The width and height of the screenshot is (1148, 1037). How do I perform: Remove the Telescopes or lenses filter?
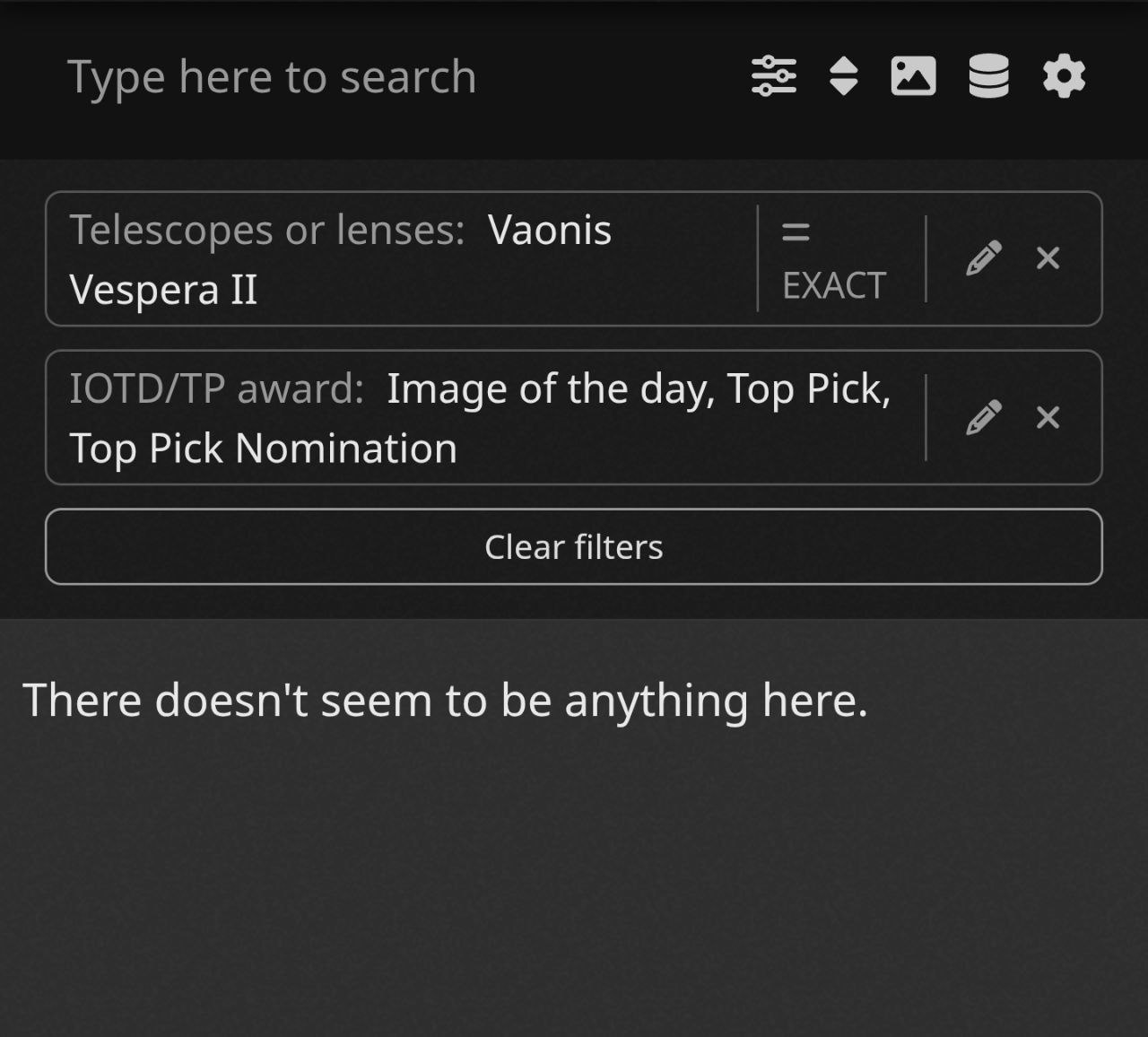[1048, 258]
